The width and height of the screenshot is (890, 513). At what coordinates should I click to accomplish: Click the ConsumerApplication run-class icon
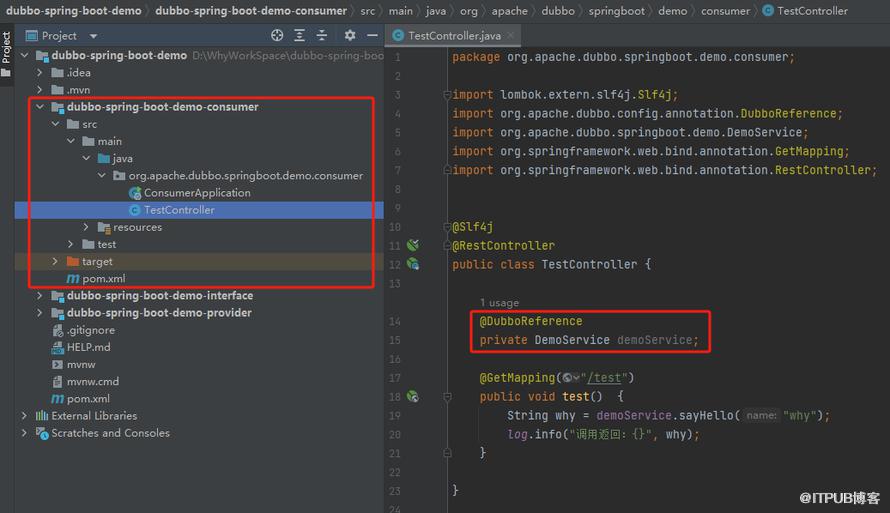coord(135,194)
